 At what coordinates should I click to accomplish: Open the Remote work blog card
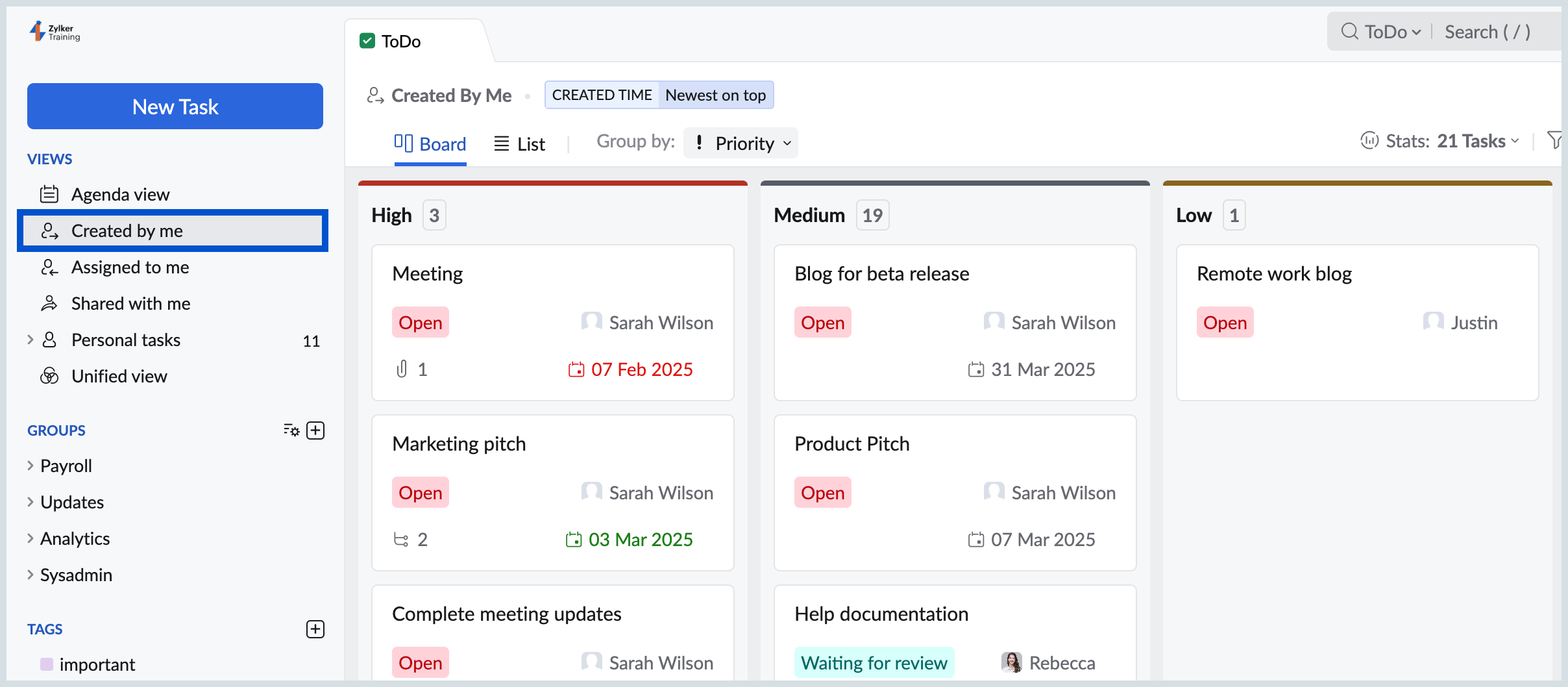coord(1358,323)
